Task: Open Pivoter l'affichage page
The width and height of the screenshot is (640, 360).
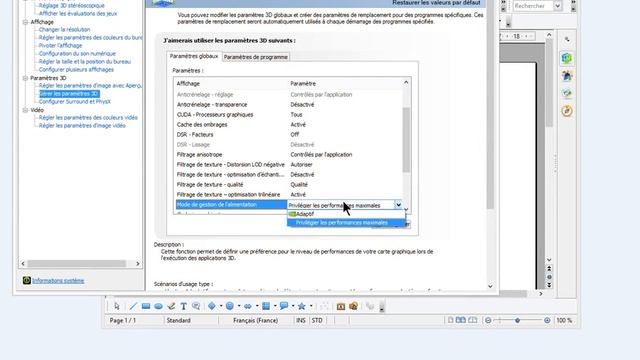Action: [60, 45]
